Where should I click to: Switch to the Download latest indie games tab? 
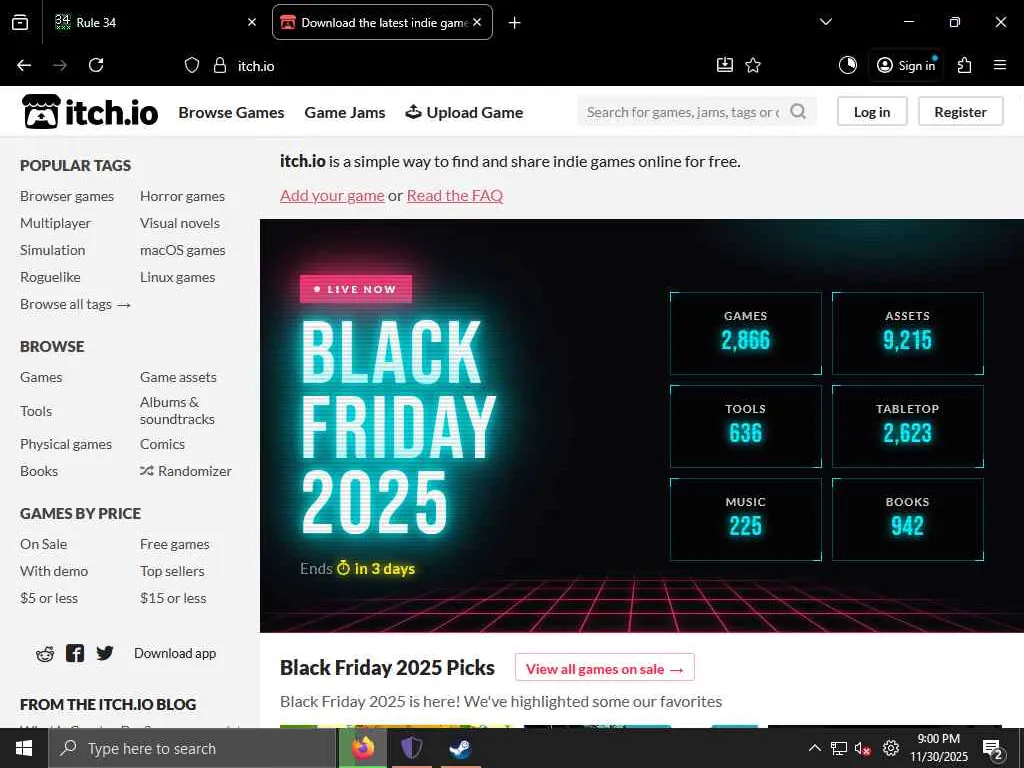click(382, 22)
